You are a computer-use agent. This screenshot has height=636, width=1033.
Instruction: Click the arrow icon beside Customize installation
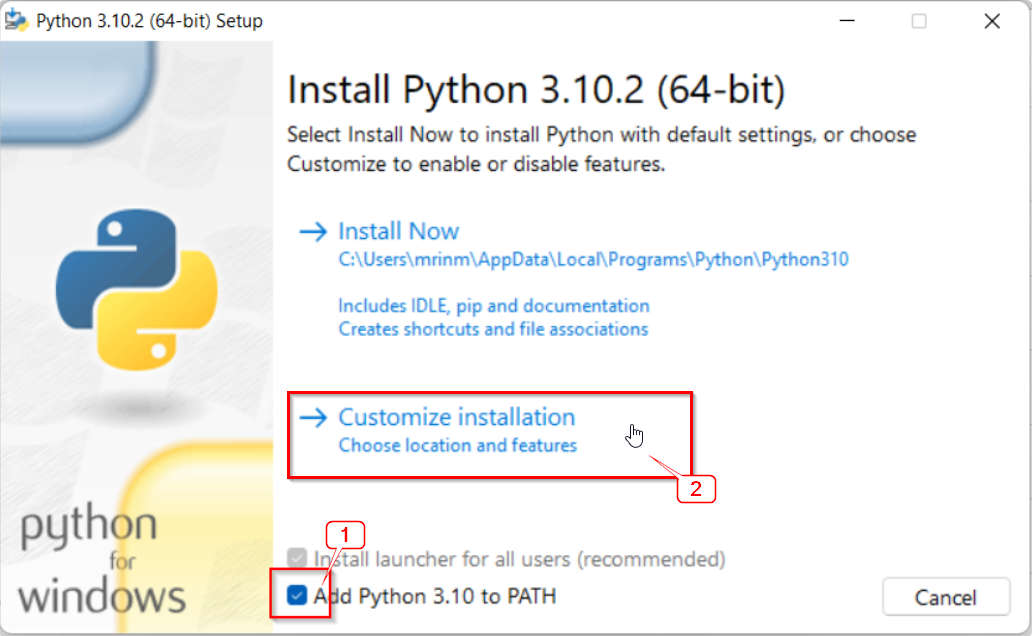coord(313,418)
